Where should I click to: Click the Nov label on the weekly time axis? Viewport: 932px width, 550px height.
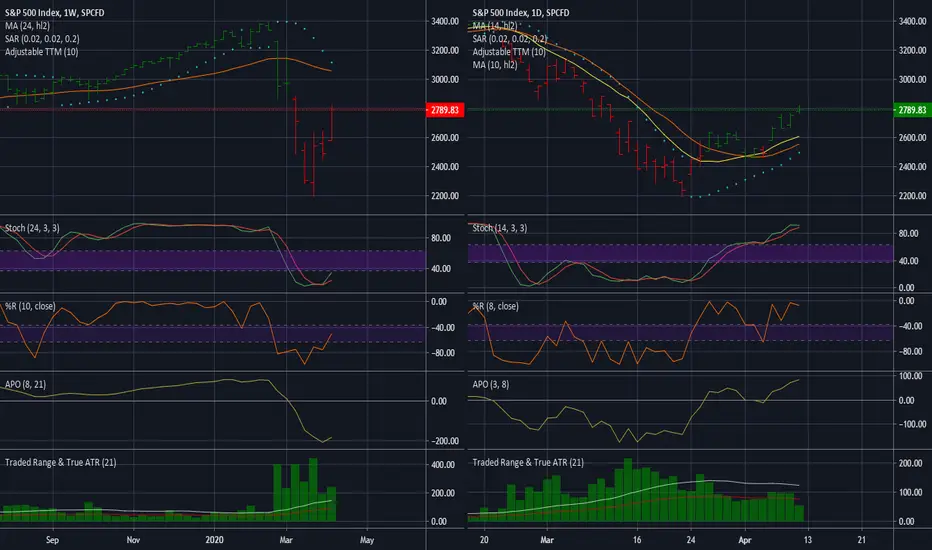133,540
